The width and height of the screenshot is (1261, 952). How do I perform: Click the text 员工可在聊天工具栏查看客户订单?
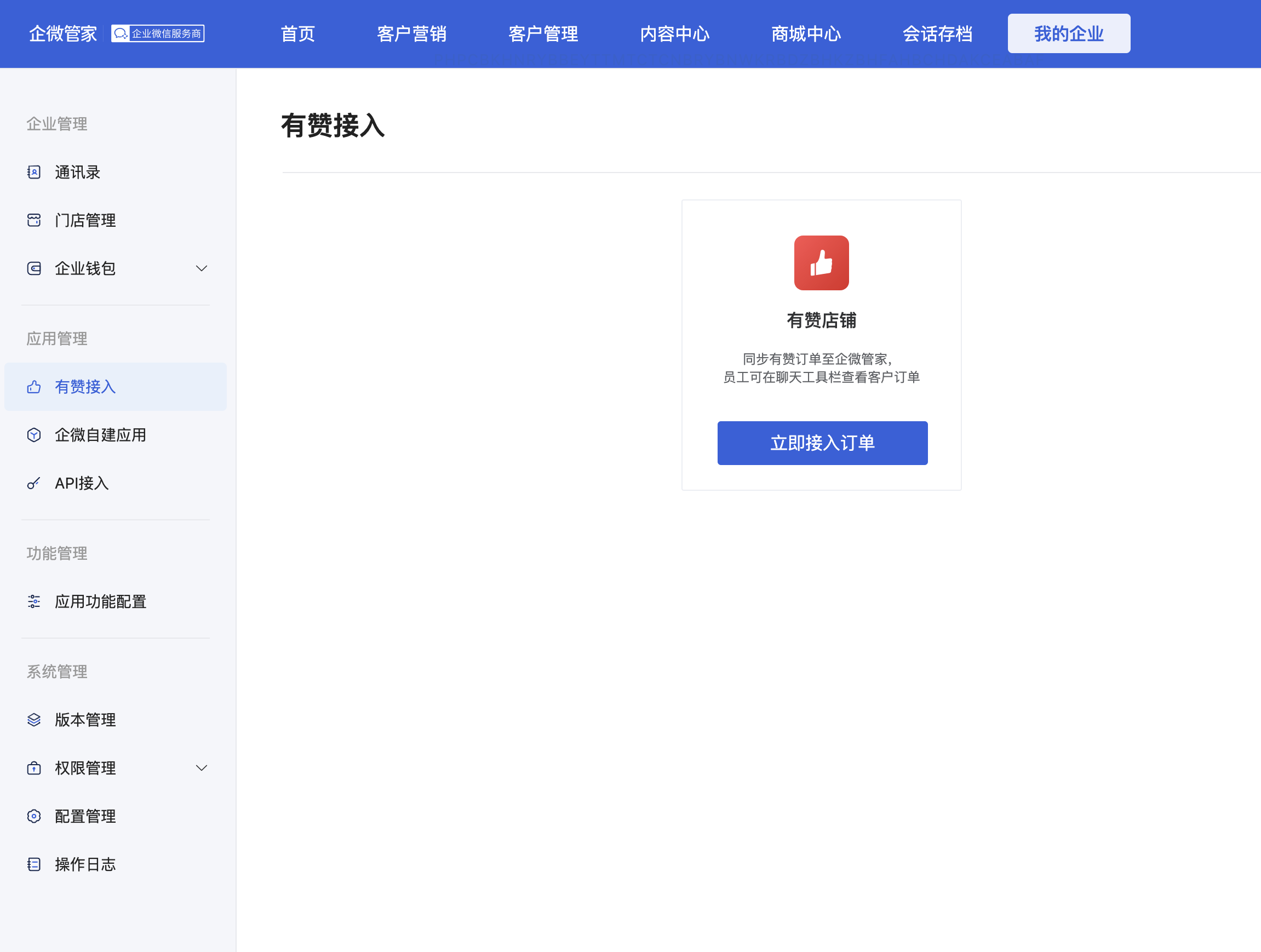822,377
